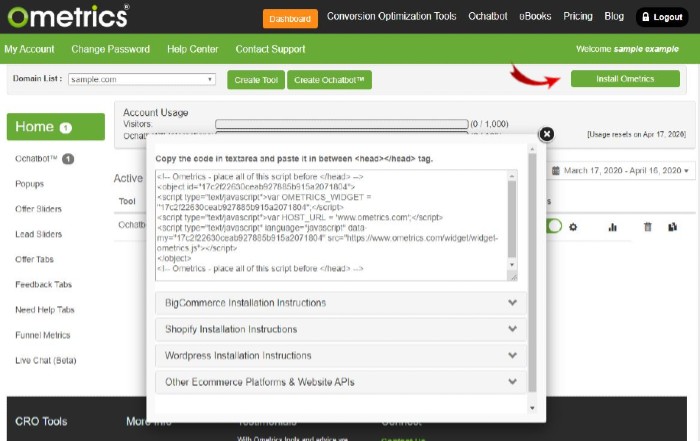This screenshot has width=700, height=441.
Task: Expand BigCommerce Installation Instructions
Action: tap(341, 303)
